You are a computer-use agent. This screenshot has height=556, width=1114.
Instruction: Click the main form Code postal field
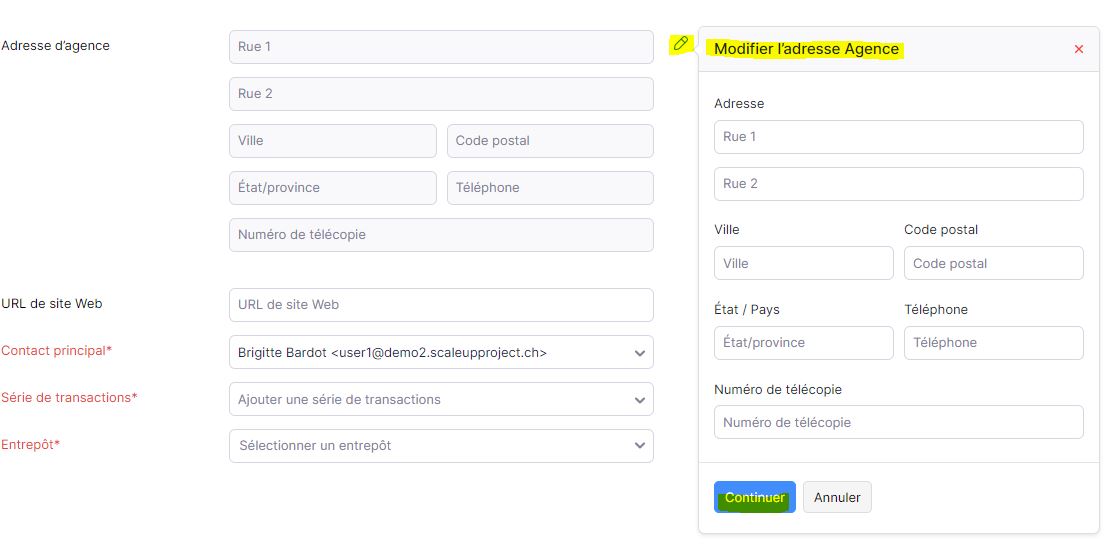coord(551,141)
